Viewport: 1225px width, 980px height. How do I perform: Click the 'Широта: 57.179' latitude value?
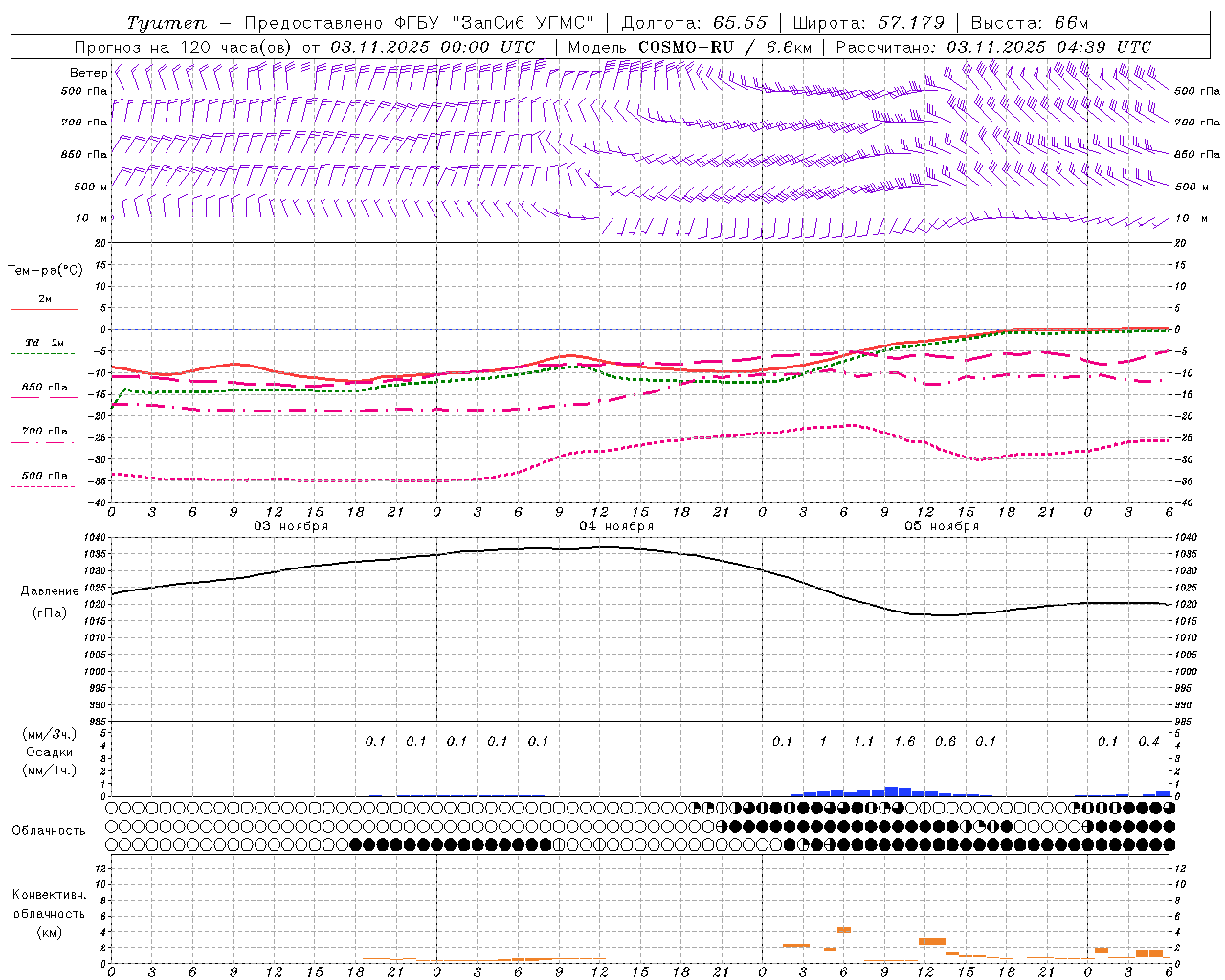coord(869,23)
